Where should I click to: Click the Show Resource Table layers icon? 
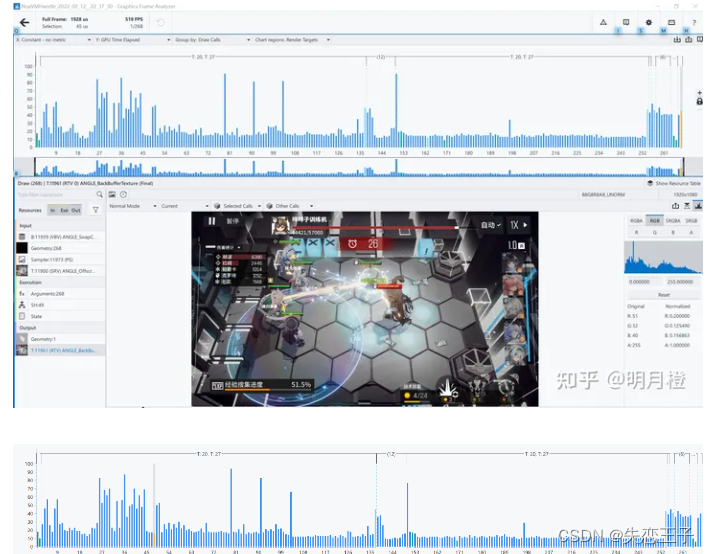650,183
